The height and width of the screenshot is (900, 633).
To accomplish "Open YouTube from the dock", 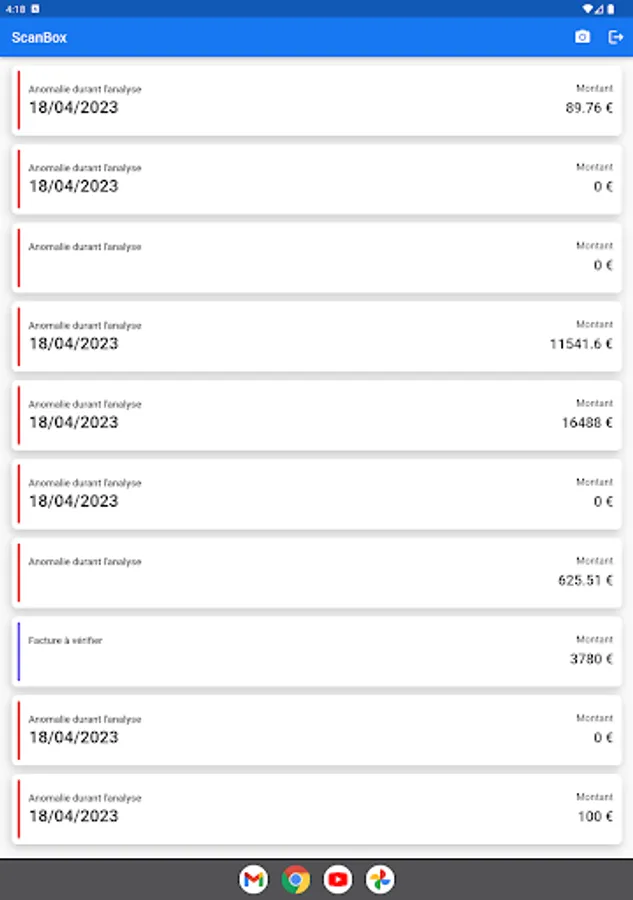I will tap(338, 879).
